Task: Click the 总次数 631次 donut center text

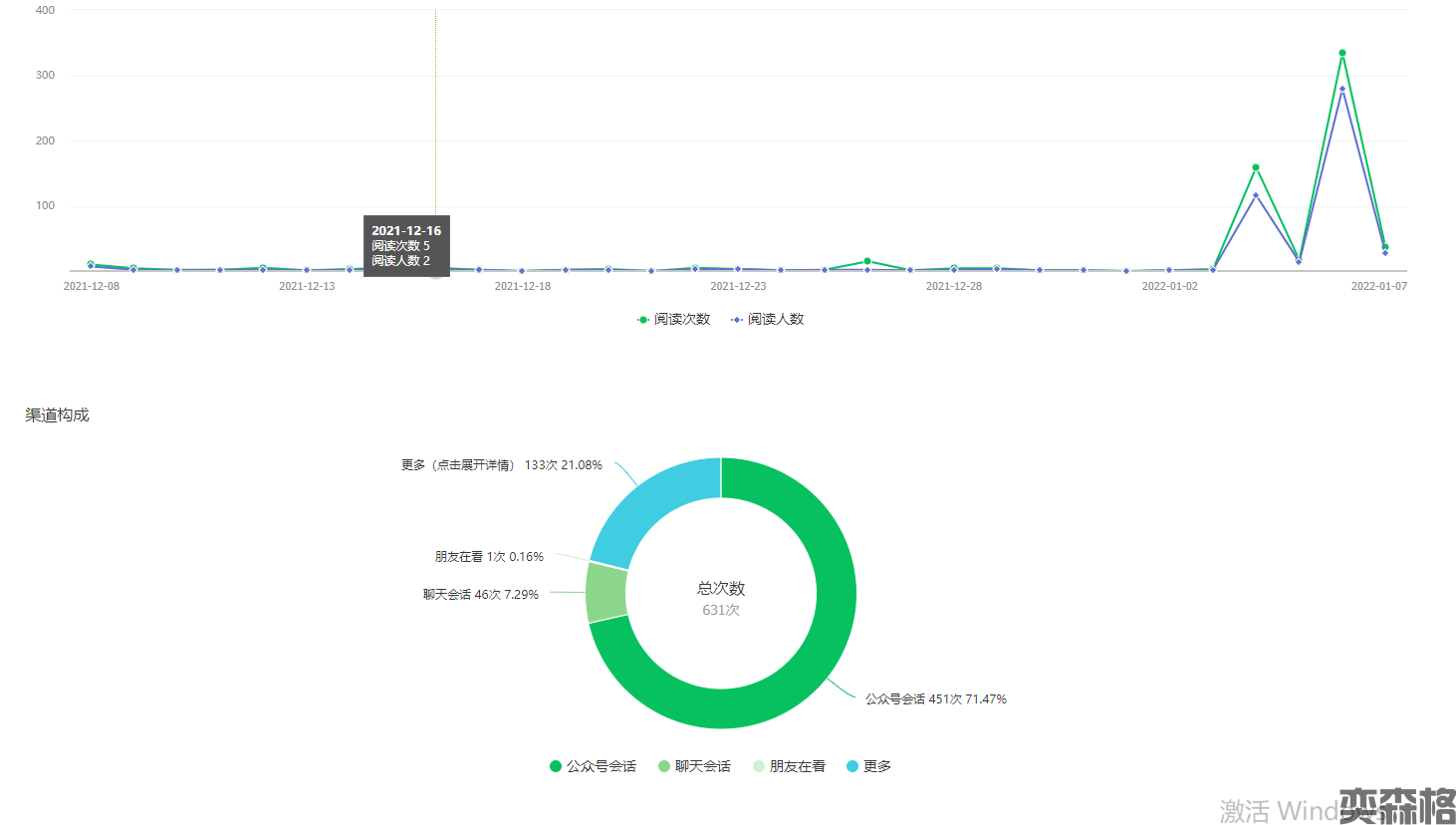Action: 721,598
